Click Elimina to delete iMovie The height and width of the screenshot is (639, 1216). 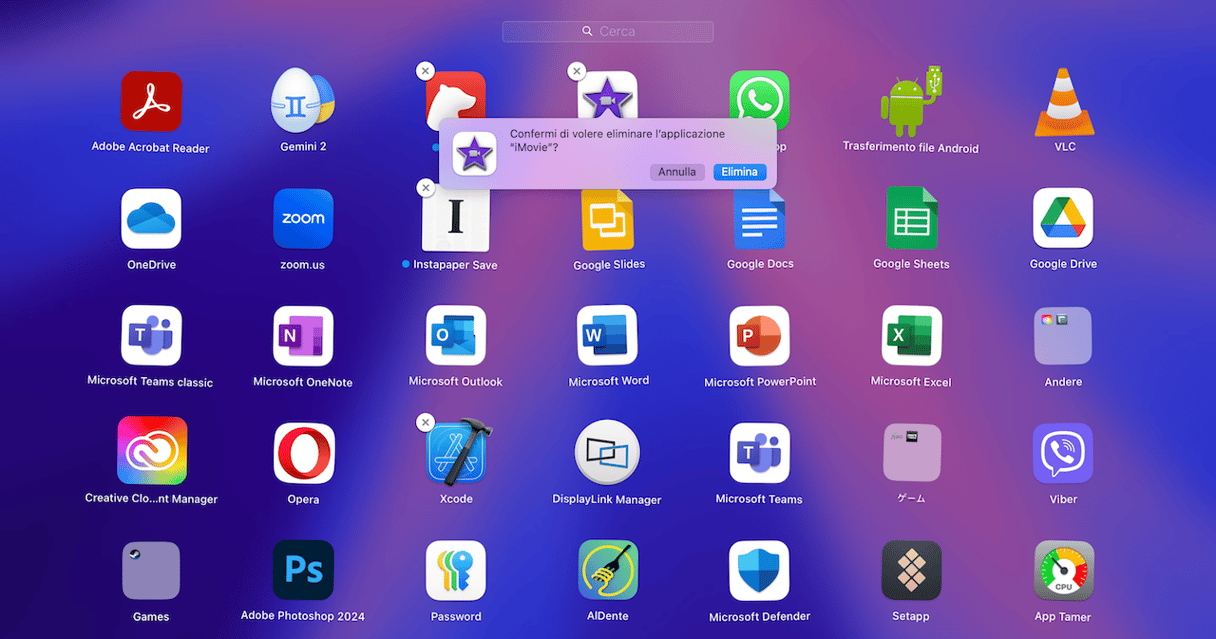click(740, 172)
